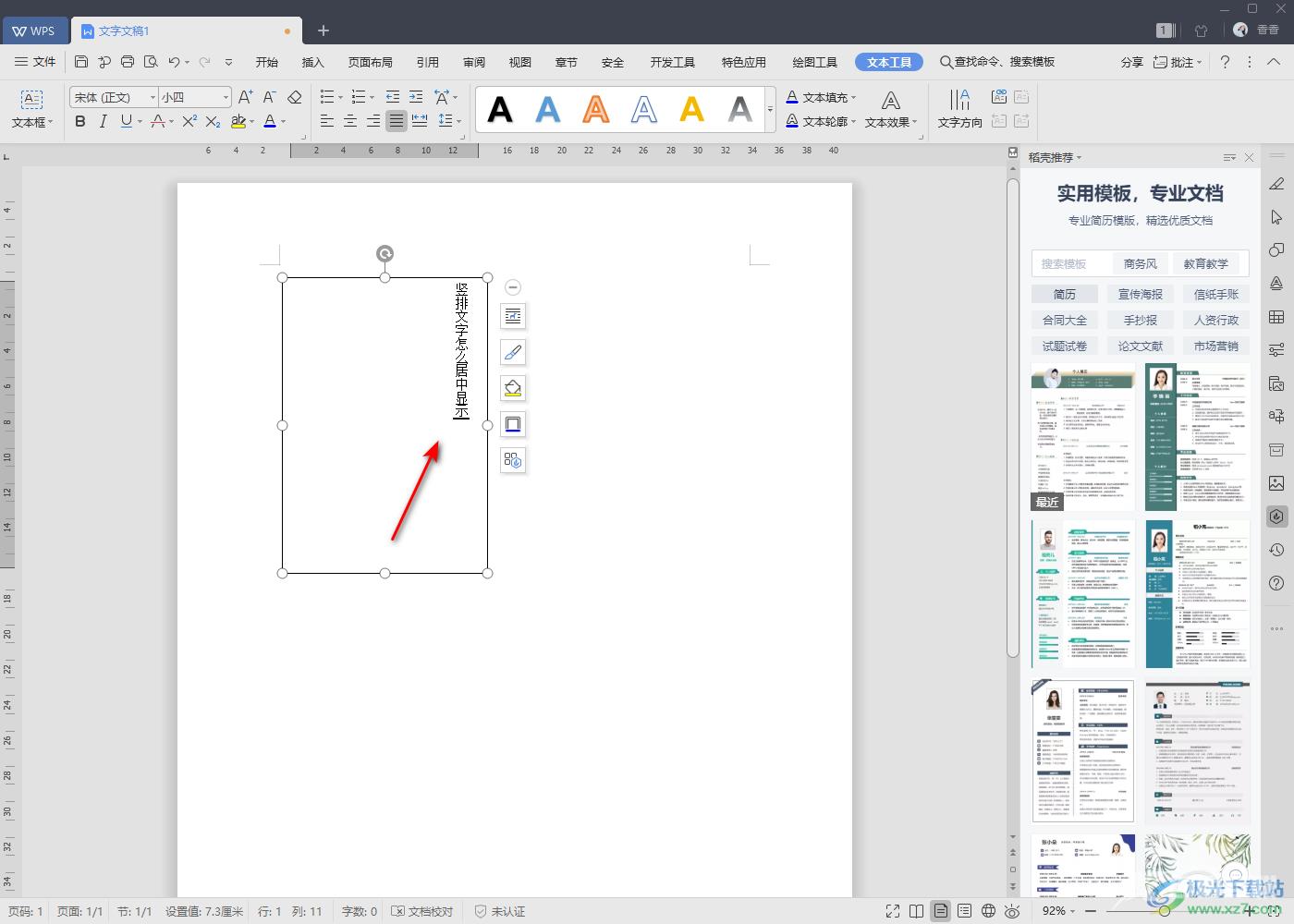Apply distributed alignment
The height and width of the screenshot is (924, 1294).
coord(420,121)
